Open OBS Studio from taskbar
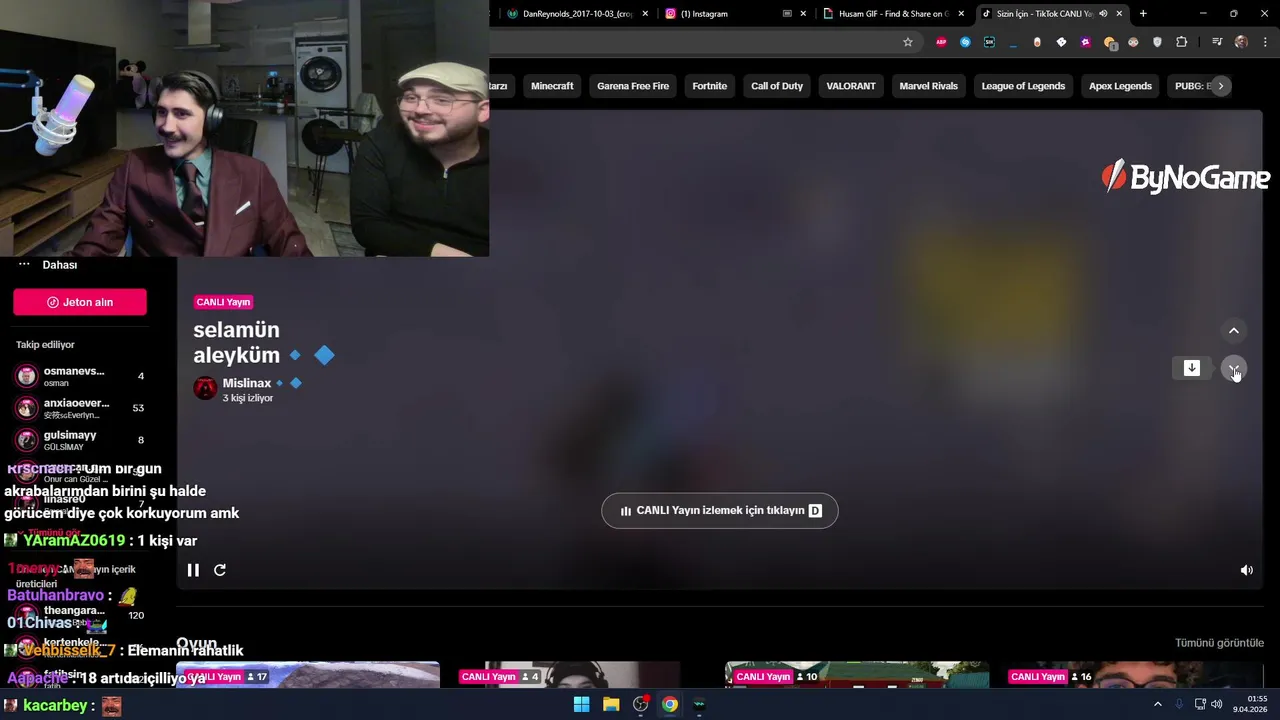Viewport: 1280px width, 720px height. (x=641, y=705)
